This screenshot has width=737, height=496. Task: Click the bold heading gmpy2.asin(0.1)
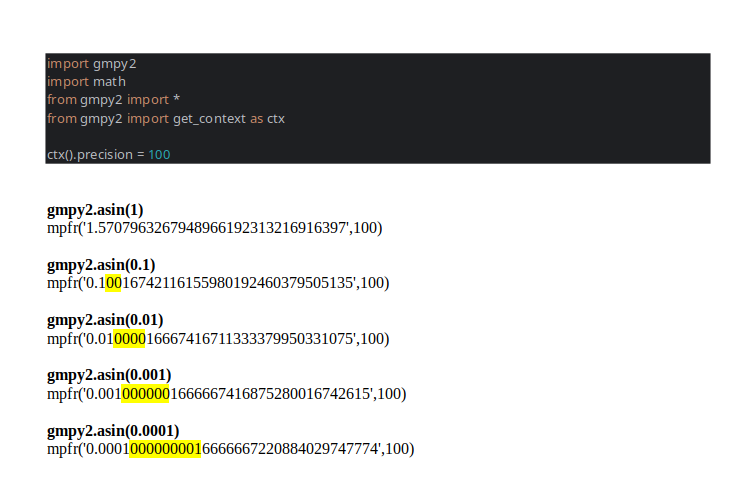(x=101, y=265)
